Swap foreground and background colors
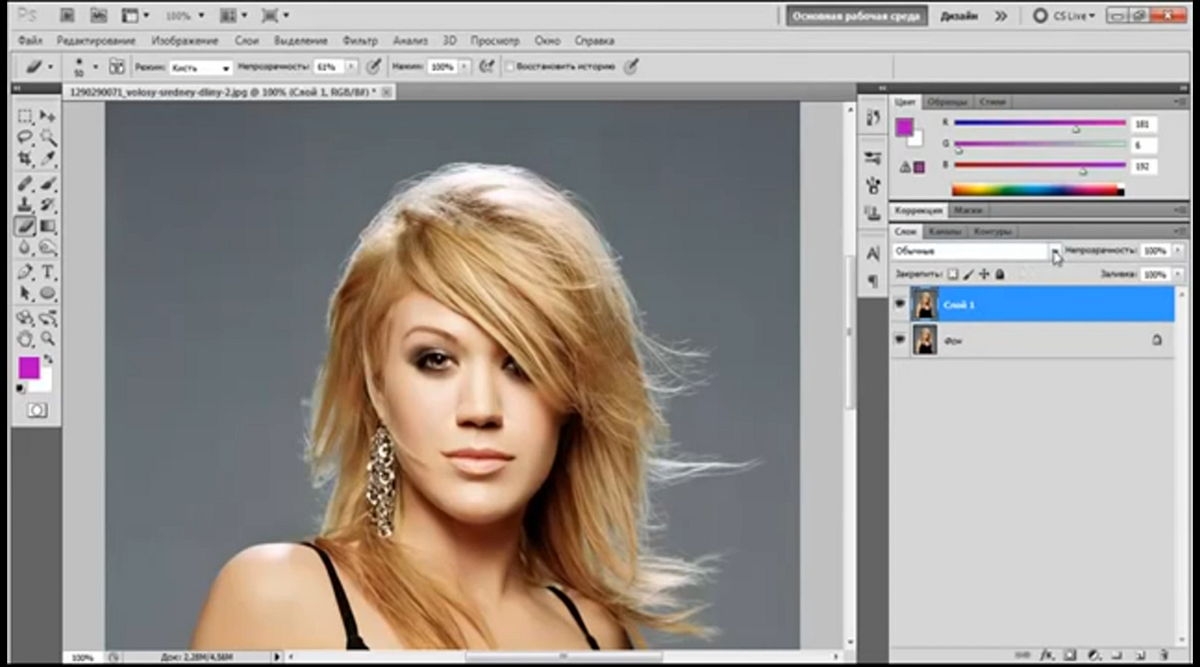 (x=48, y=359)
